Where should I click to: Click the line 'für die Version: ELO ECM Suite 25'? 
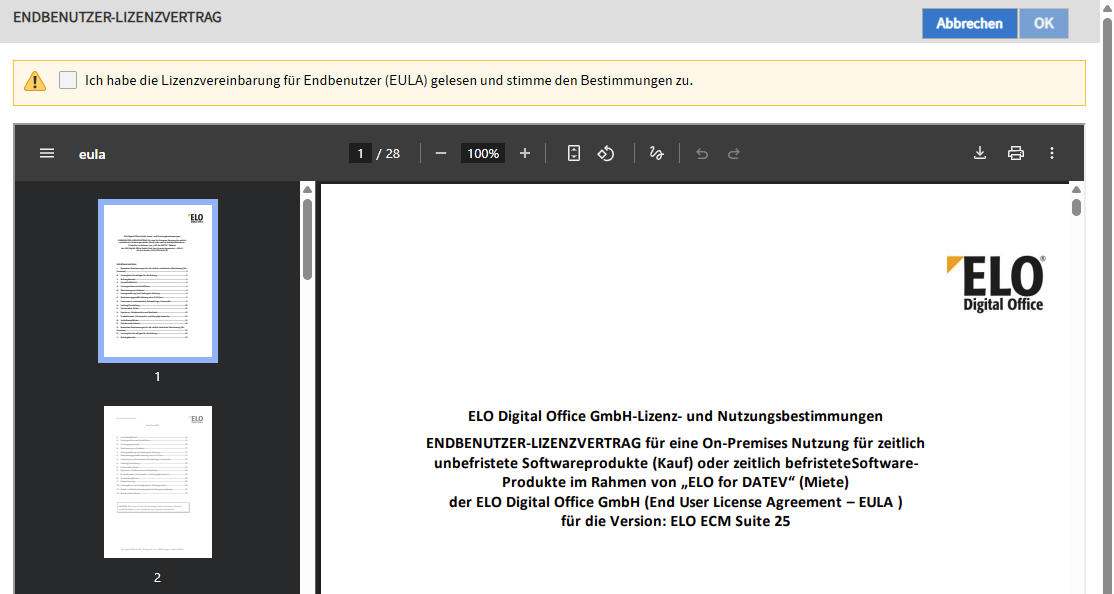[675, 521]
